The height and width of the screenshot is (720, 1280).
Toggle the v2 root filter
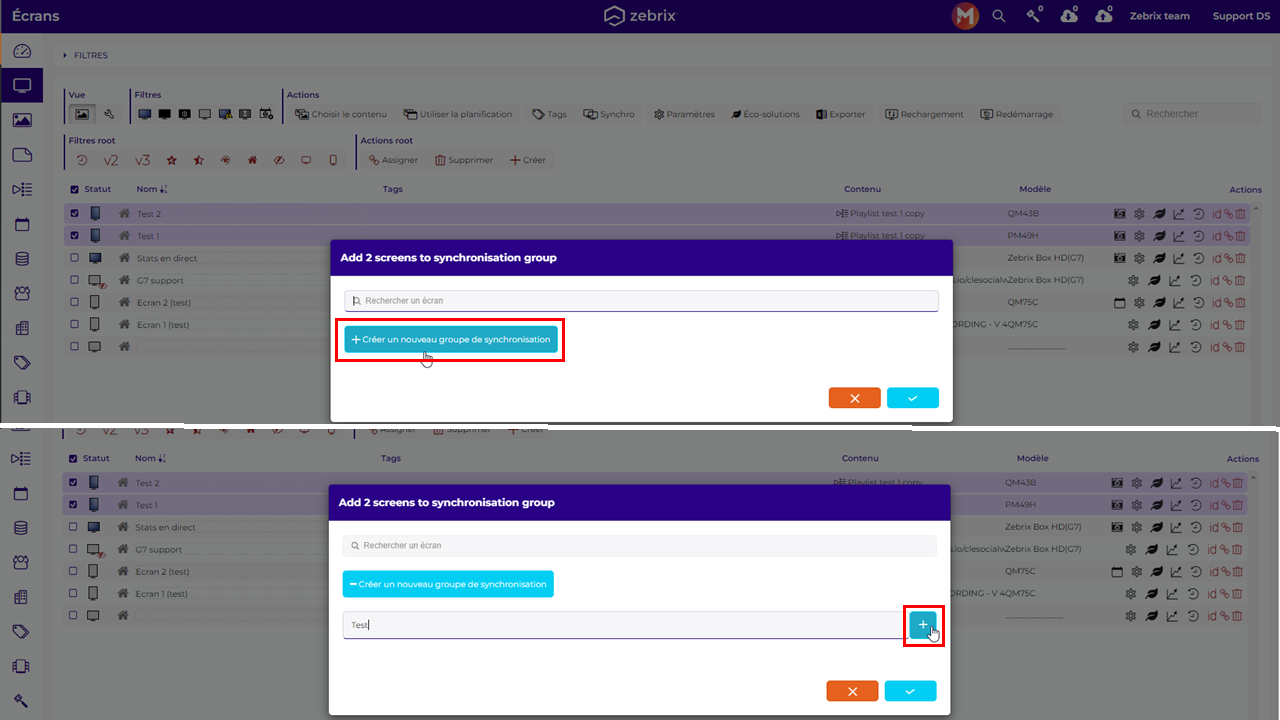111,160
